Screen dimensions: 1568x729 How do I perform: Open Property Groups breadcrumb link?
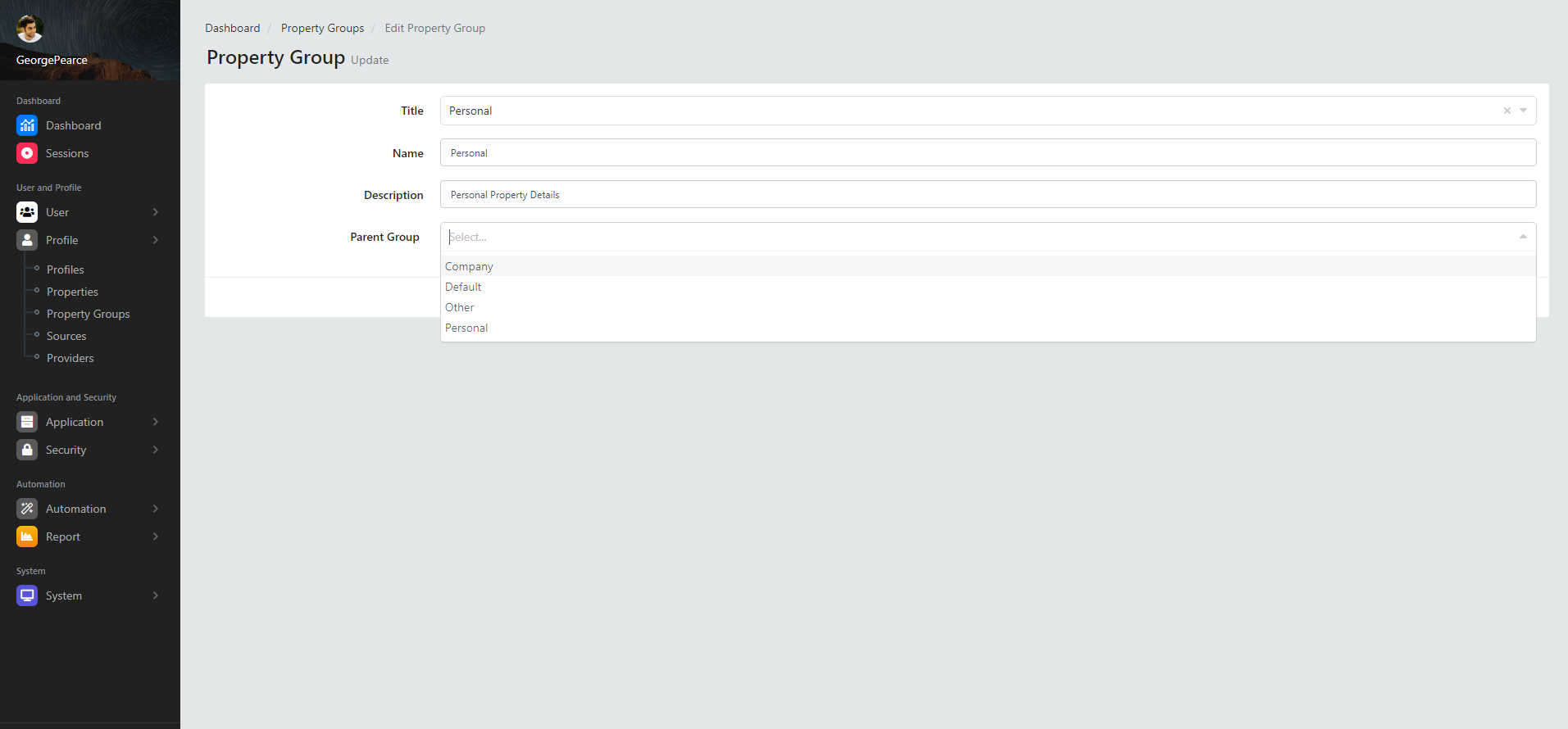pos(322,28)
